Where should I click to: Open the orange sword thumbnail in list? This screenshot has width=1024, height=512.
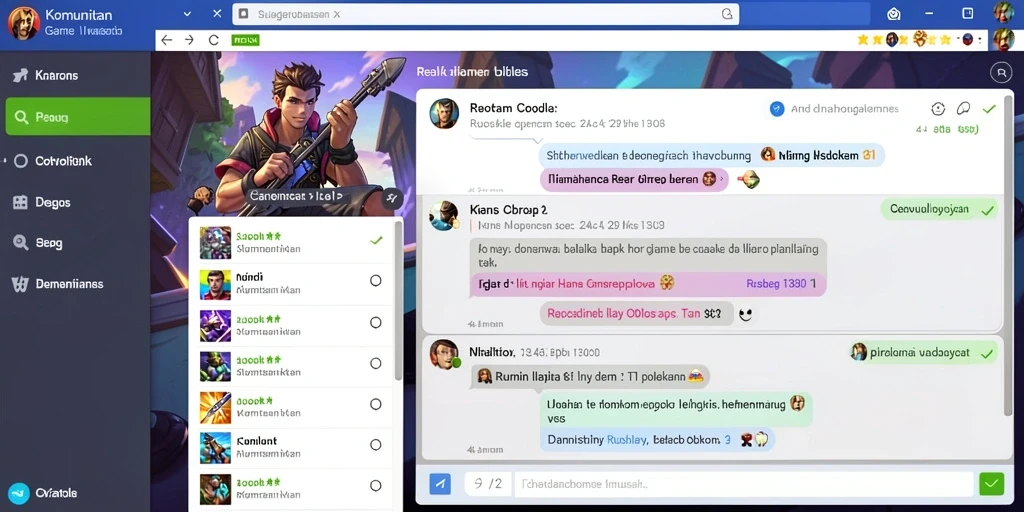(216, 408)
